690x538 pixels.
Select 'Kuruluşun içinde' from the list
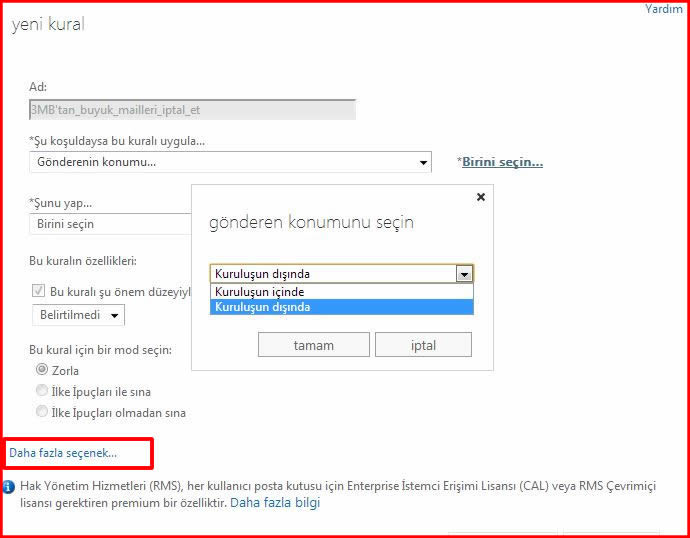(260, 292)
